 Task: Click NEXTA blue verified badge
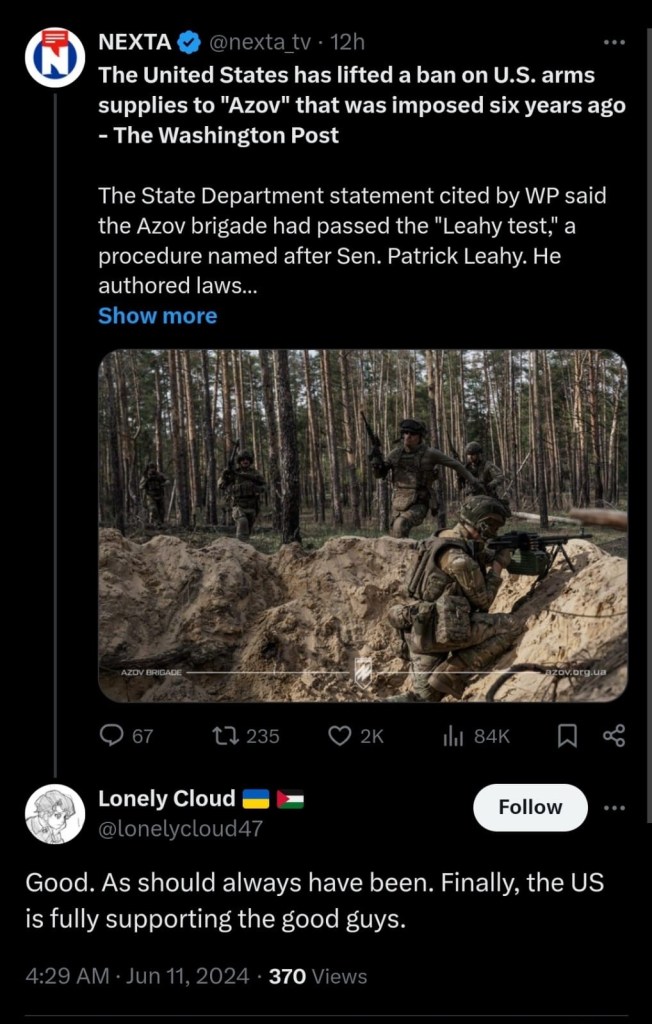point(189,42)
